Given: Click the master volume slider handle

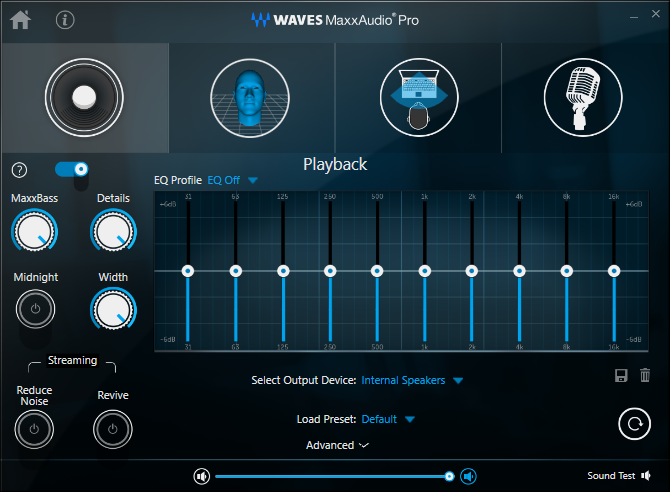Looking at the screenshot, I should [x=449, y=476].
